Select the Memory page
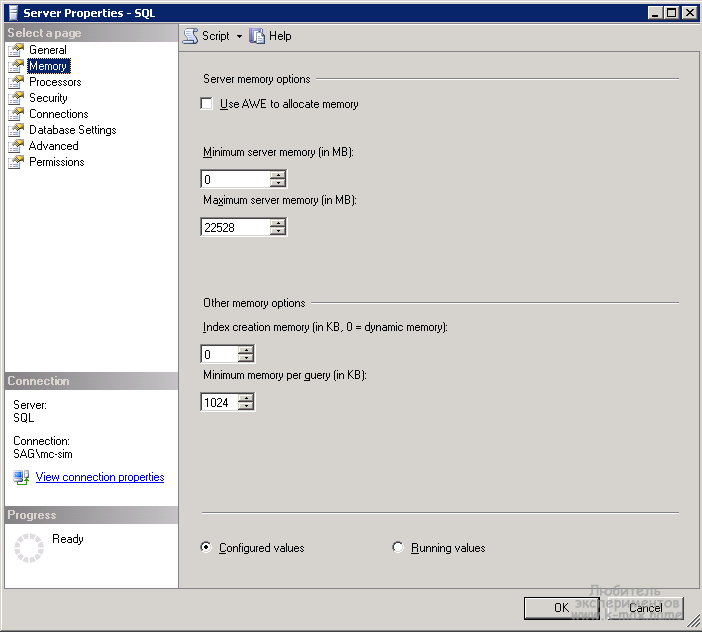 tap(48, 66)
